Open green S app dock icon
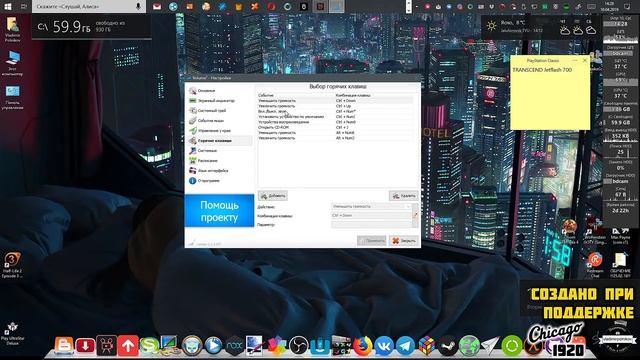The image size is (640, 360). click(x=149, y=346)
